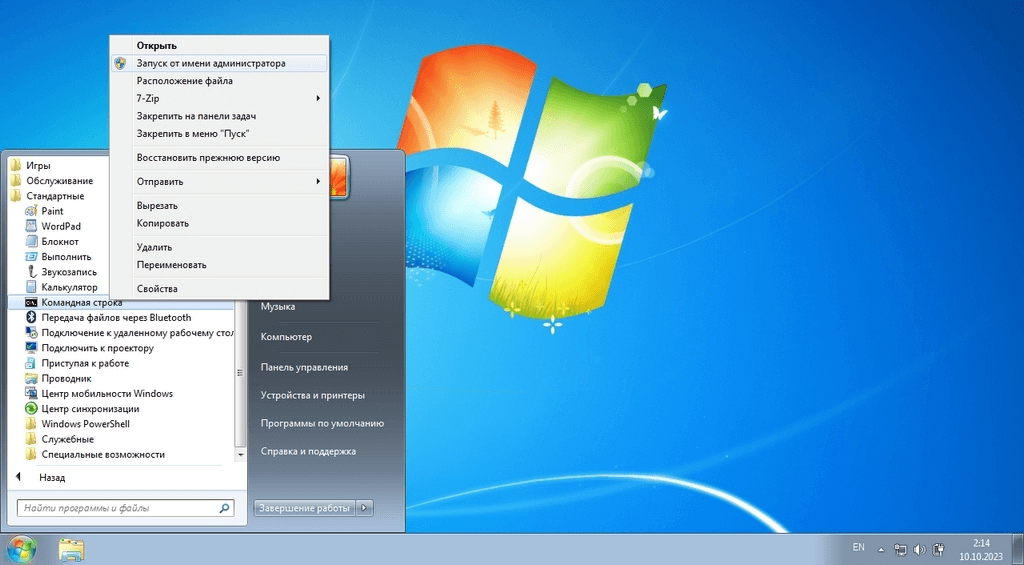
Task: Click the programs list scroll down arrow
Action: coord(240,454)
